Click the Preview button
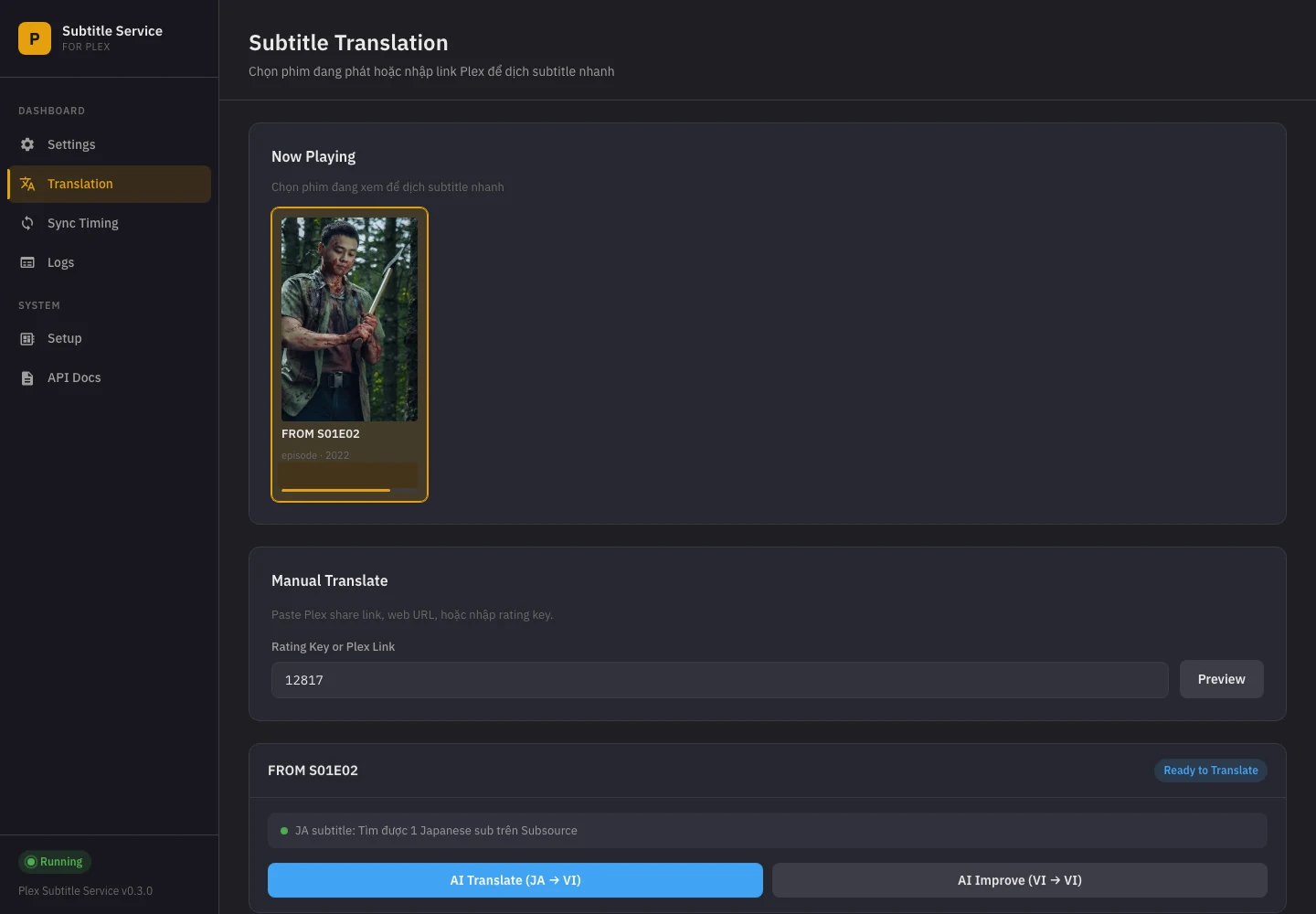The height and width of the screenshot is (914, 1316). 1221,679
